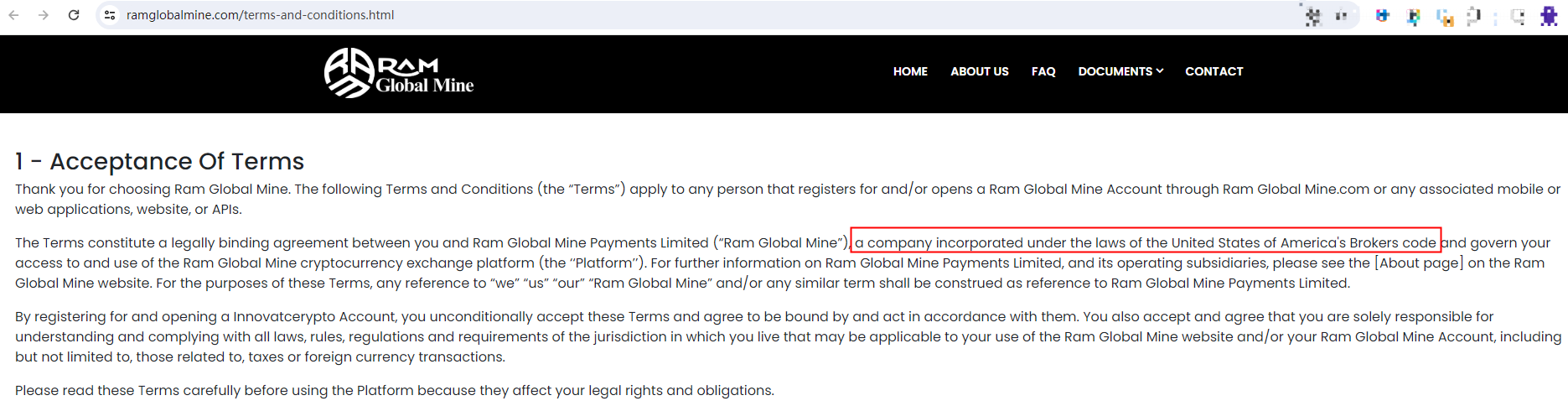Click the pink and blue shield extension icon
Screen dimensions: 1568x411
coord(1383,16)
